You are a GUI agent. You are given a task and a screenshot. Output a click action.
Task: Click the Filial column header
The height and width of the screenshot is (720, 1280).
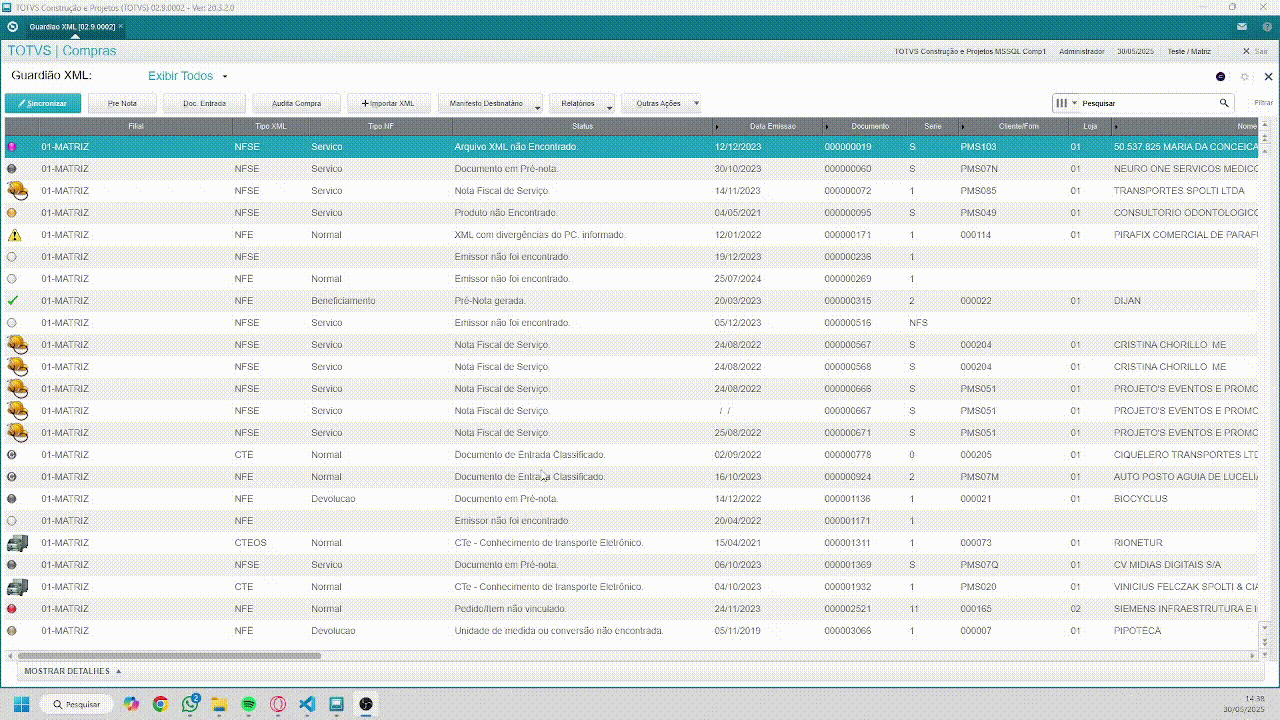click(136, 127)
